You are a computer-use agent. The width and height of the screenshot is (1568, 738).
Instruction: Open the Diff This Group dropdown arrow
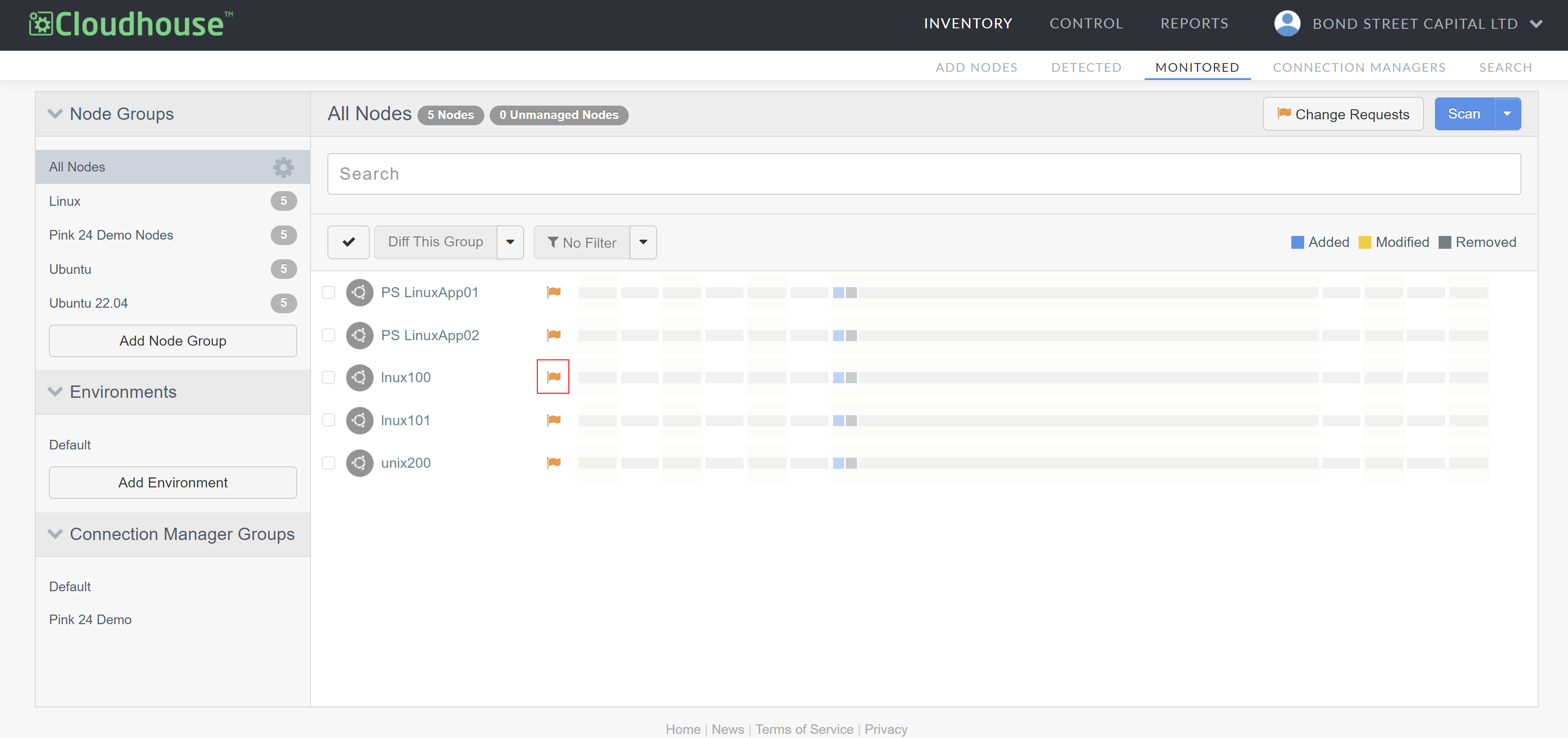510,242
